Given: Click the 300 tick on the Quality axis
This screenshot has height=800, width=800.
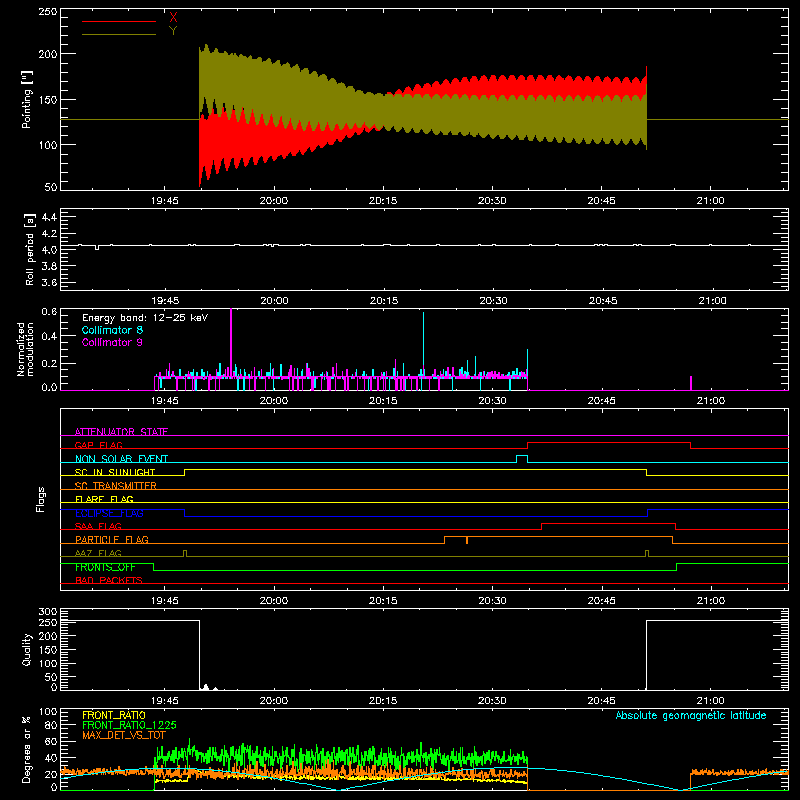Looking at the screenshot, I should (48, 612).
